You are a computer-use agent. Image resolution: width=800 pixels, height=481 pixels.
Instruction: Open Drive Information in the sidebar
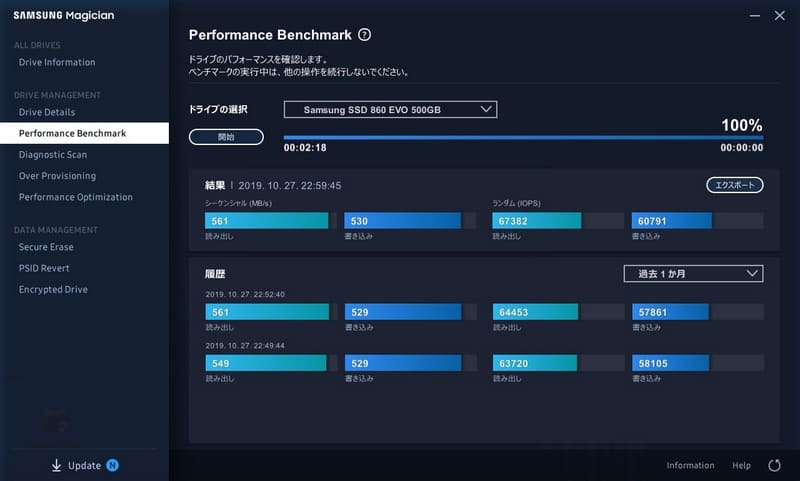57,62
